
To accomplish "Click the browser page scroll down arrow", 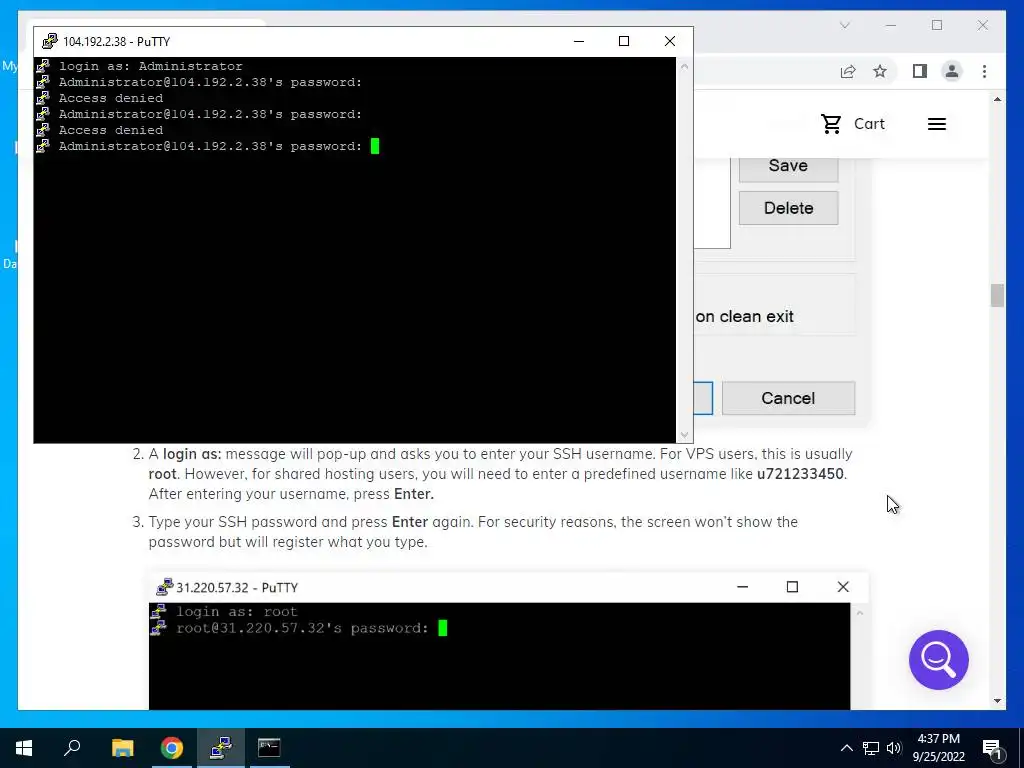I will pos(997,701).
